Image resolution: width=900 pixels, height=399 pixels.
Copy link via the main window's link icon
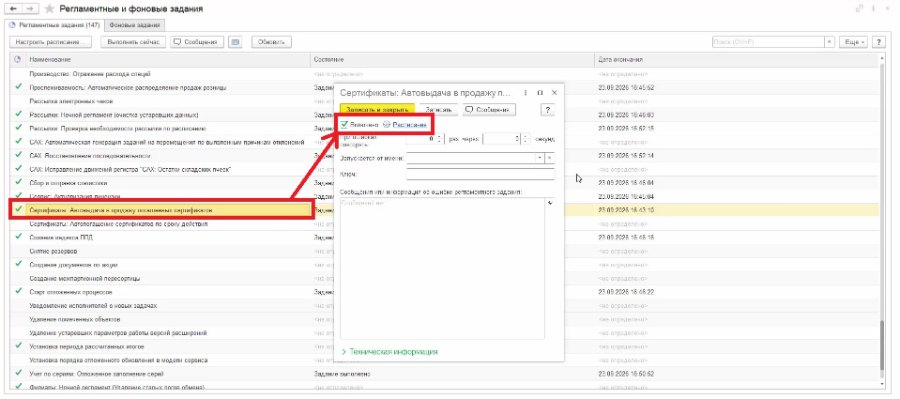859,9
